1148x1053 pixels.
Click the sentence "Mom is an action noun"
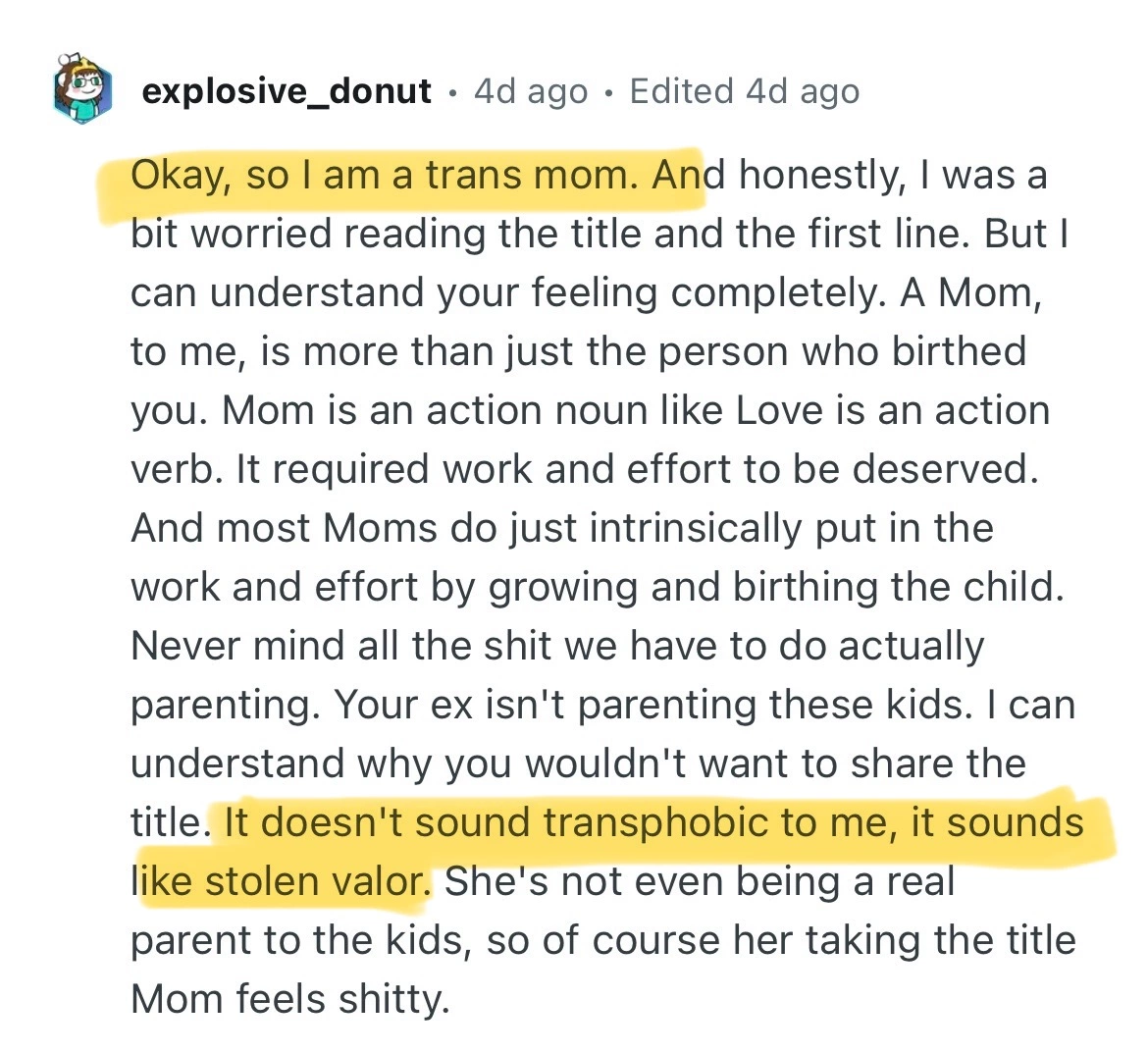(x=435, y=410)
